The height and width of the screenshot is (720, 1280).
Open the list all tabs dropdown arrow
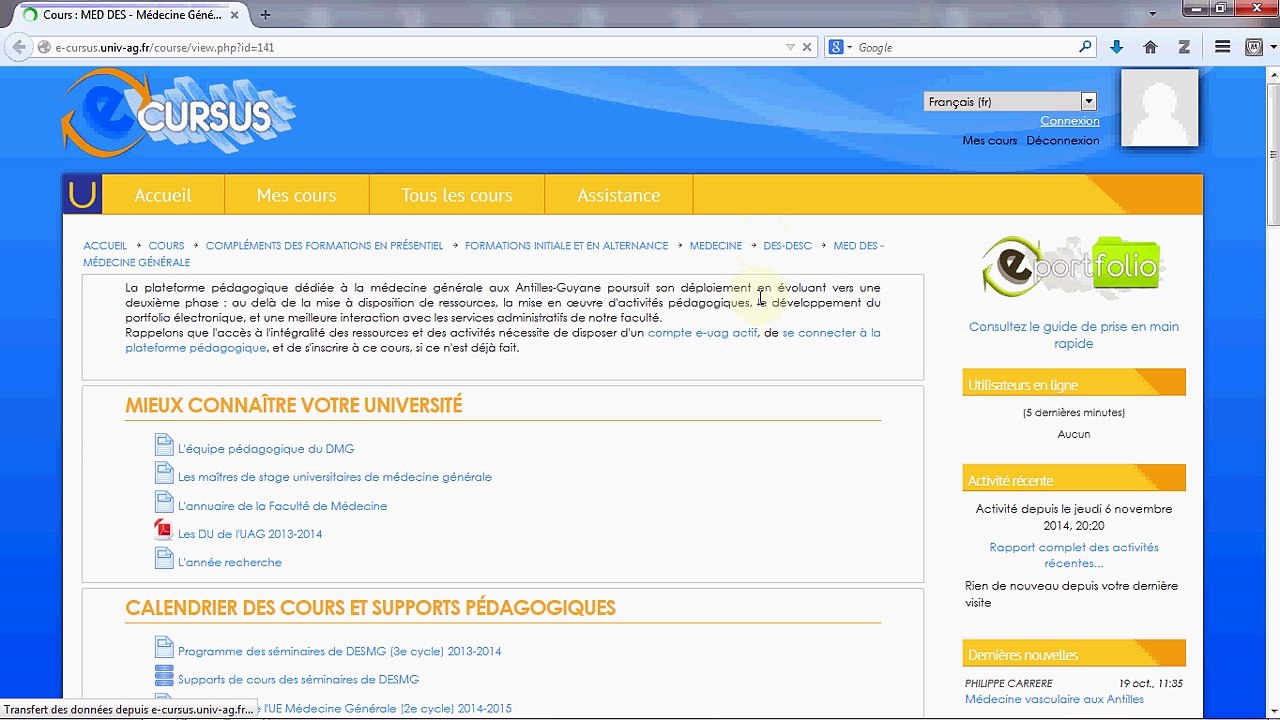(x=1152, y=14)
